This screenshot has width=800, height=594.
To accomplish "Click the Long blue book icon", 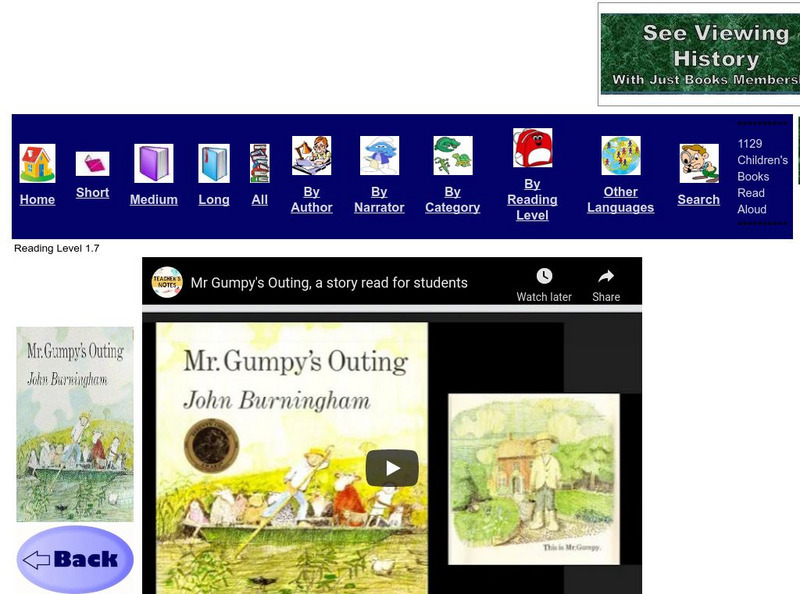I will [x=214, y=163].
